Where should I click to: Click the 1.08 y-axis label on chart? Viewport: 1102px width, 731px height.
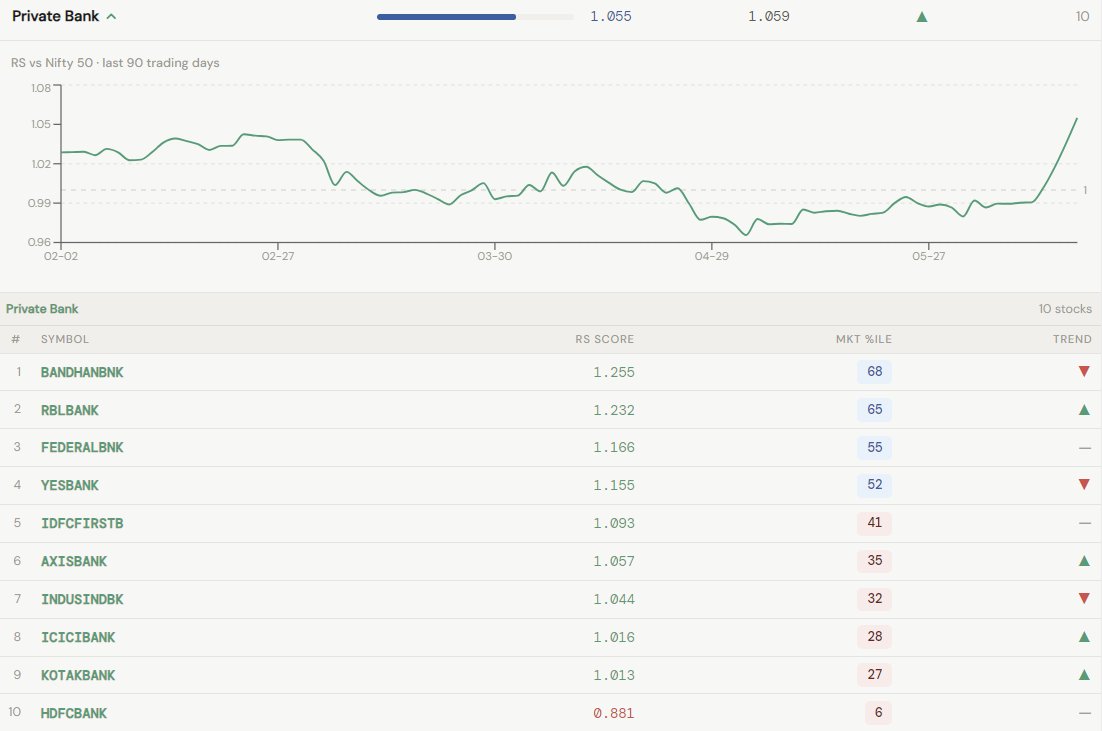41,88
